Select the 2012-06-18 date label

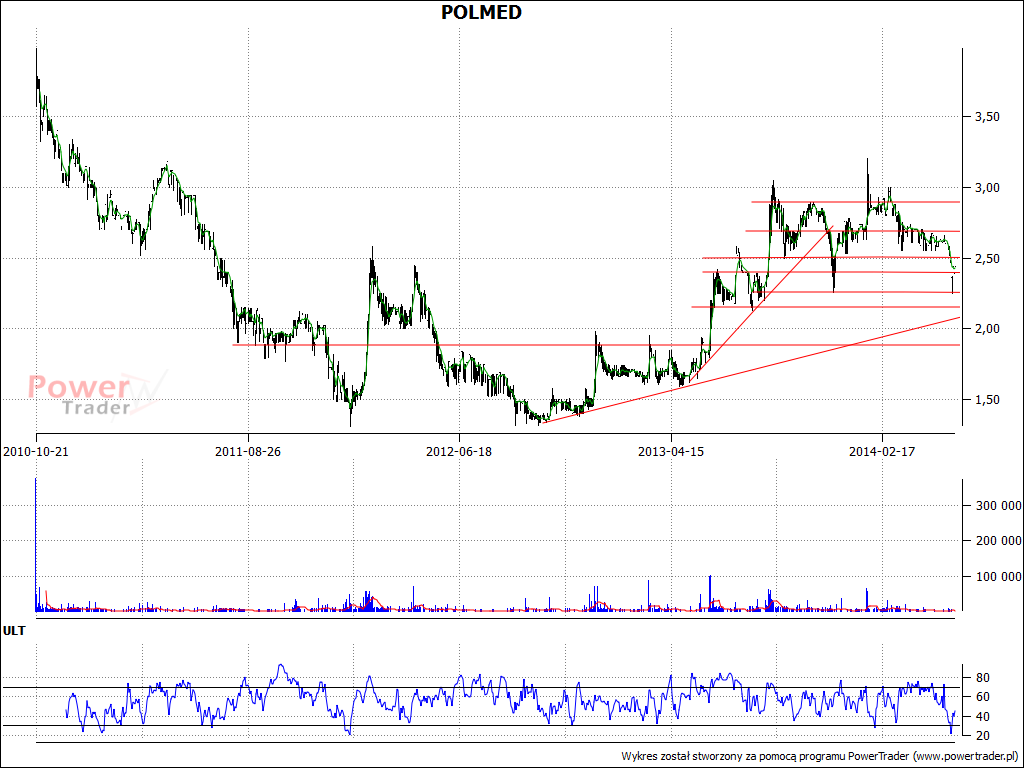tap(459, 451)
